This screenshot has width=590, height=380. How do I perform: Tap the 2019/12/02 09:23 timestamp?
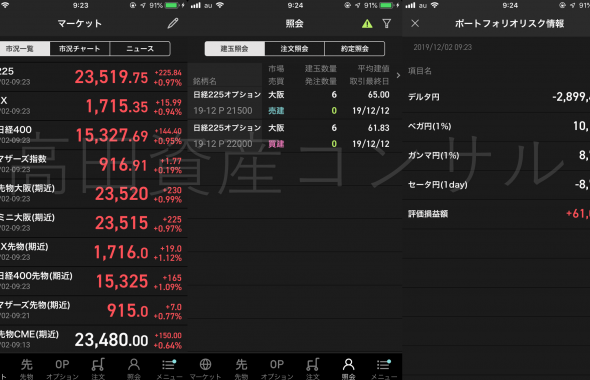point(442,47)
